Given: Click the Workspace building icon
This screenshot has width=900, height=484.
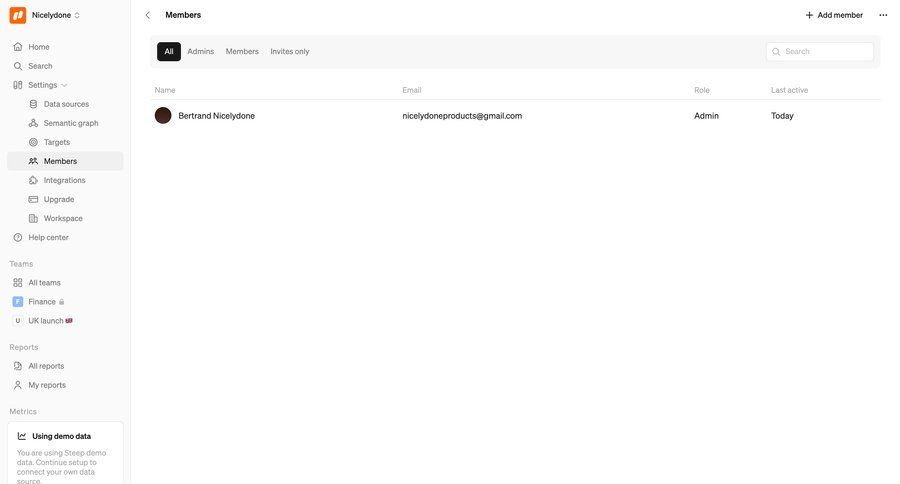Looking at the screenshot, I should (x=33, y=218).
